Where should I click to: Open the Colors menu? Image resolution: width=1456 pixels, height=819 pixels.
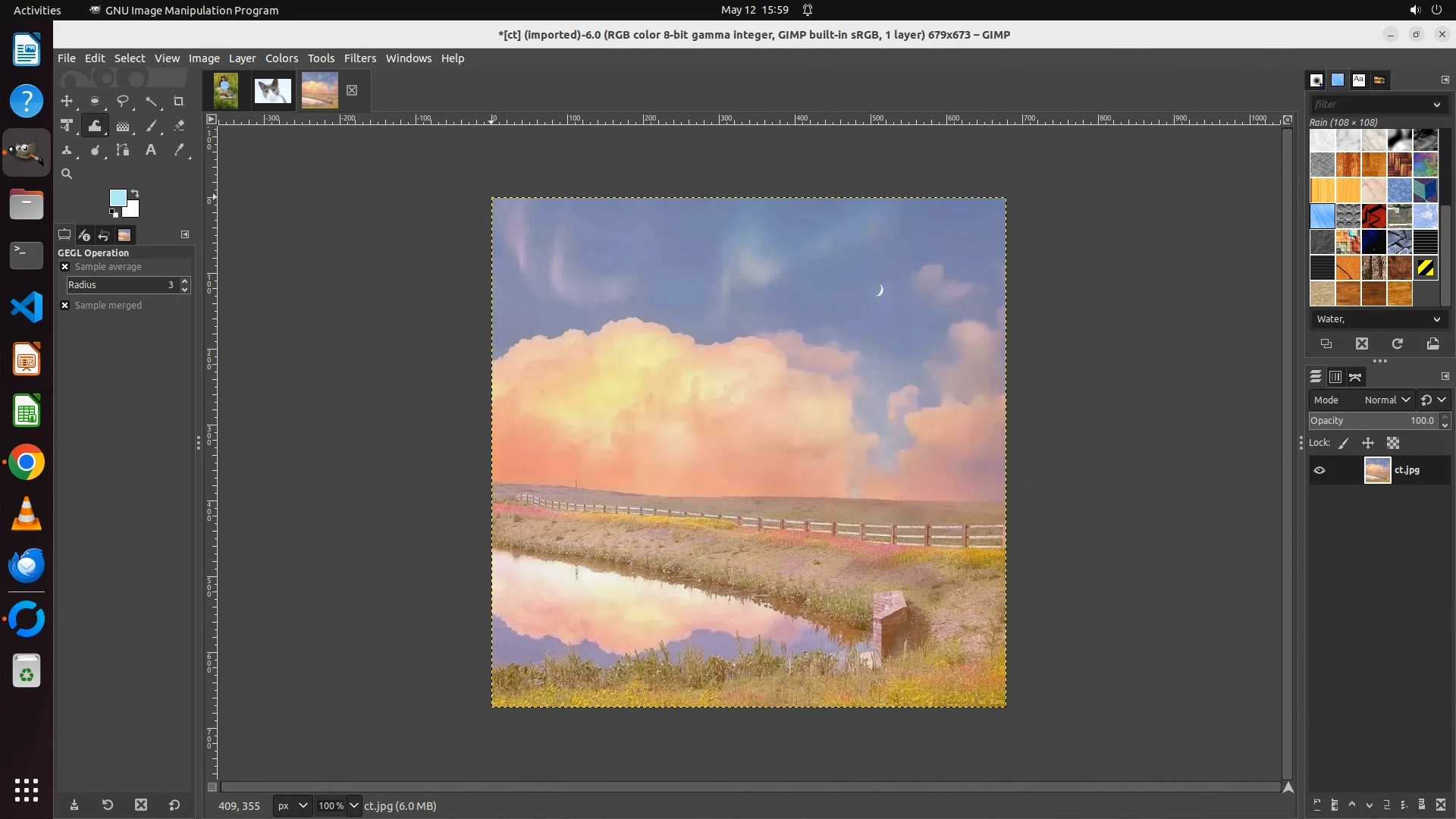[281, 58]
